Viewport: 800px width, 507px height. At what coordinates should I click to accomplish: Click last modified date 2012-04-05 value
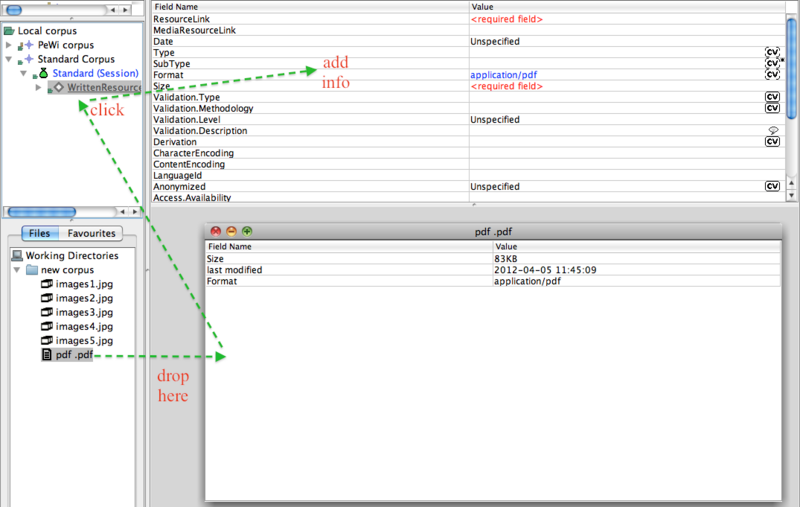[x=545, y=270]
